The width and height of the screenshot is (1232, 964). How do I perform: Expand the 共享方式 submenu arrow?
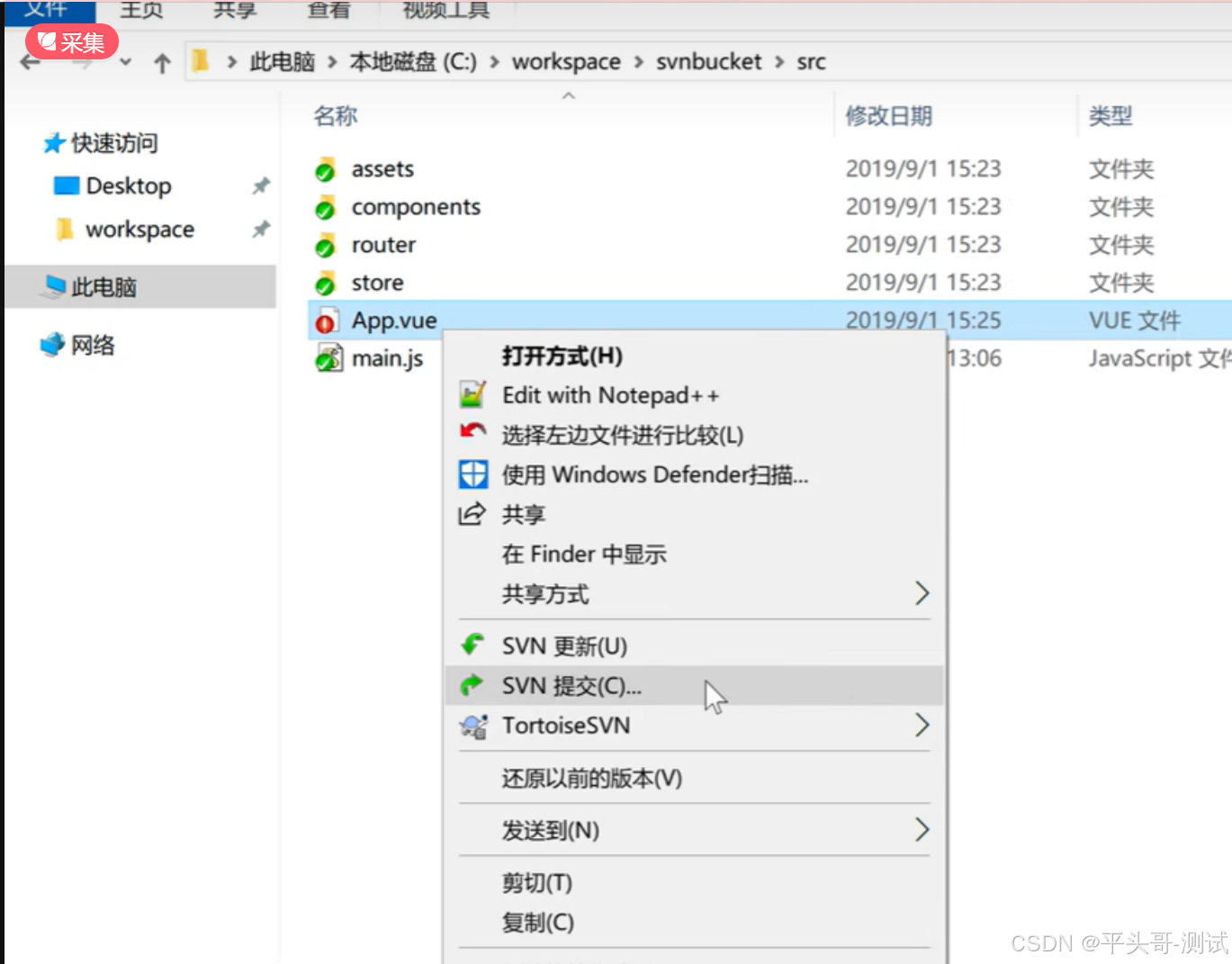pos(922,592)
